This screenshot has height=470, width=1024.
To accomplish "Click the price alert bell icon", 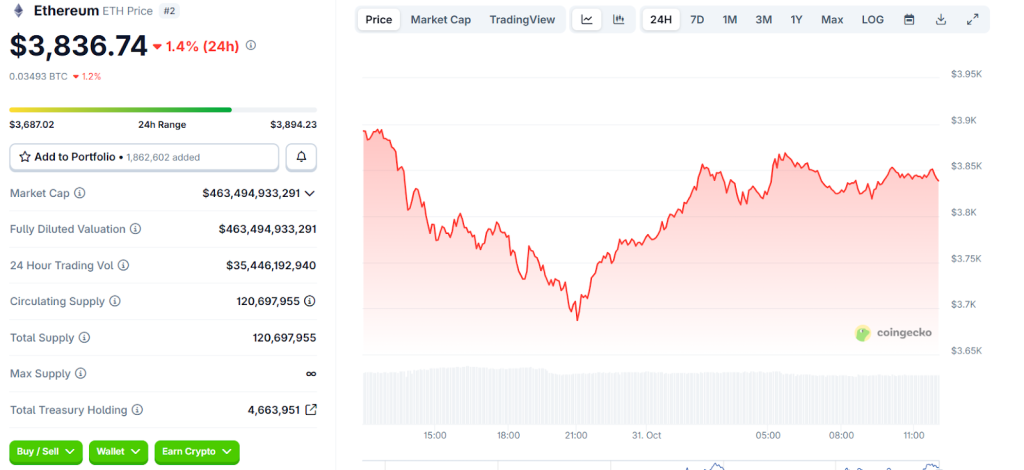I will [x=302, y=157].
